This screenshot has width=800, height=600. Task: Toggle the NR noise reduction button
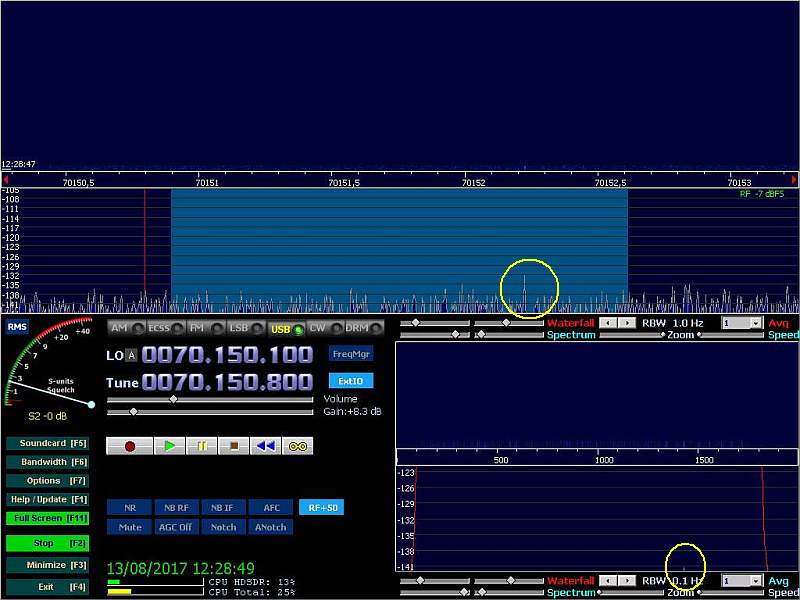tap(130, 508)
